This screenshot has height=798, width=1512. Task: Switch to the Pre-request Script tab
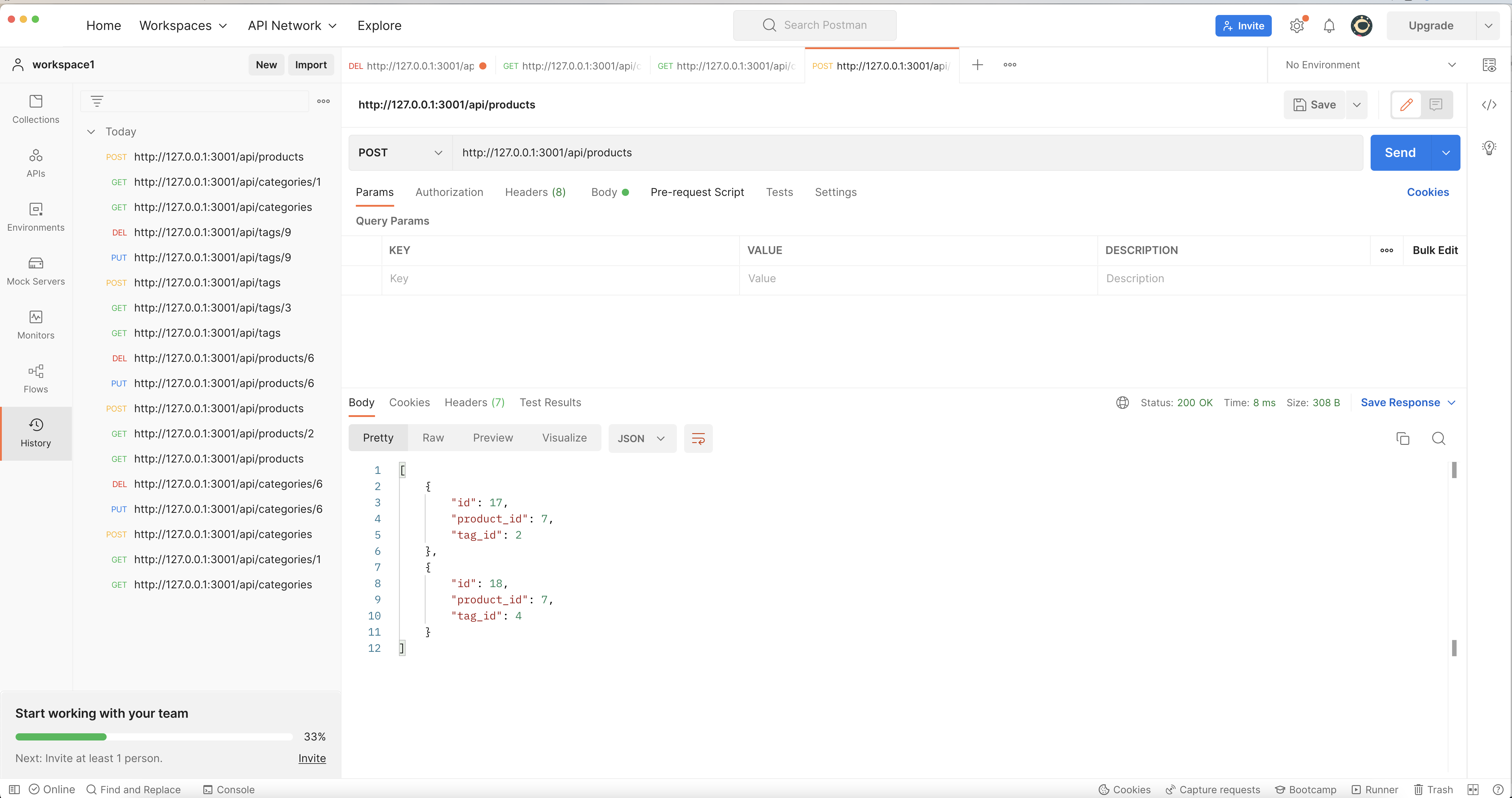click(x=697, y=193)
